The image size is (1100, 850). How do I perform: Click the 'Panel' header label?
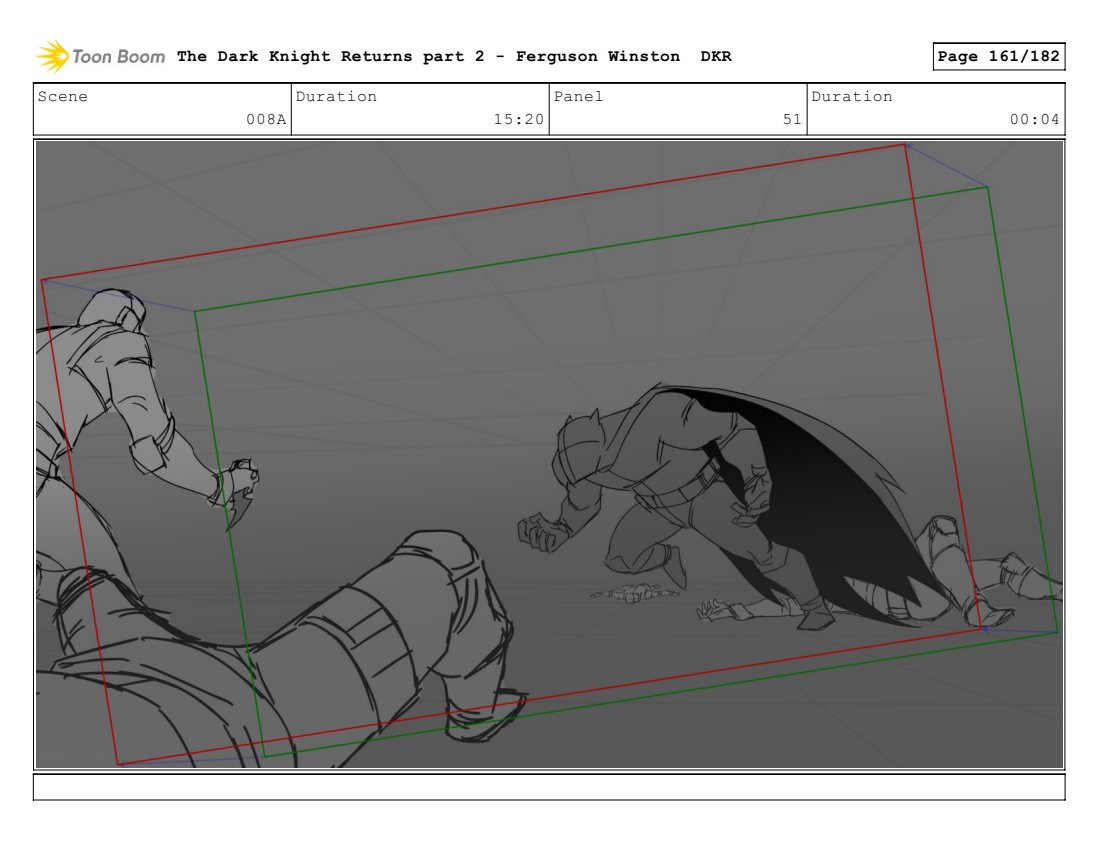click(578, 97)
